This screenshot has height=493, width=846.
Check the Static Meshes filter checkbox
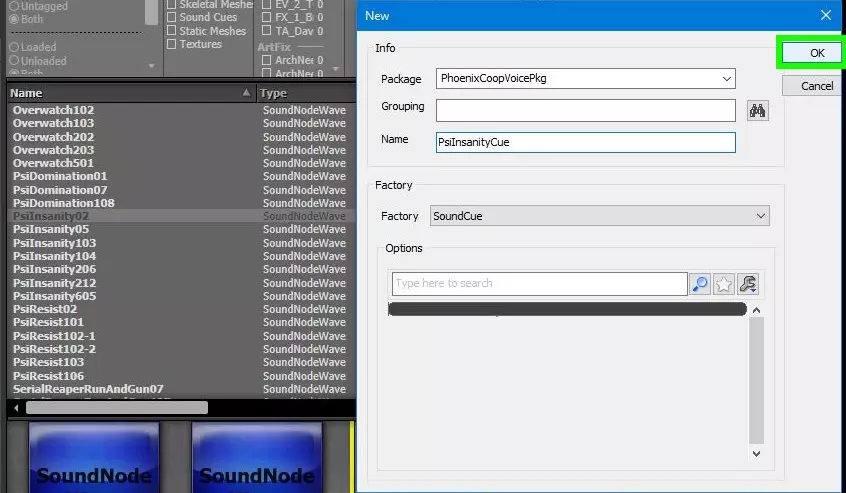tap(172, 31)
